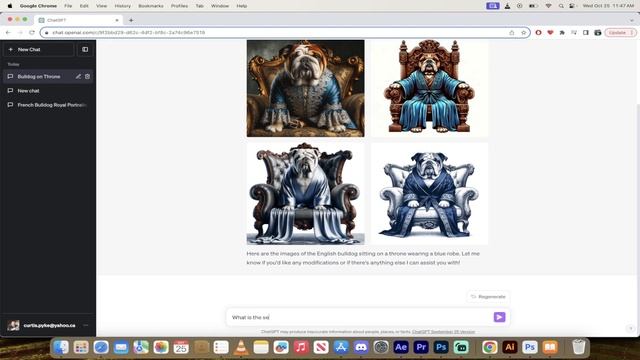Open a new browser tab
The width and height of the screenshot is (640, 360).
[131, 20]
